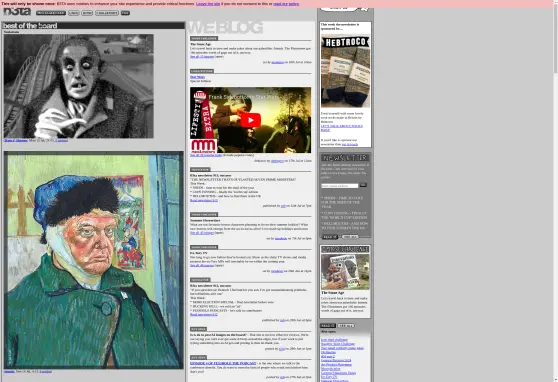
Task: Focus the newsletter email address field
Action: pos(339,186)
